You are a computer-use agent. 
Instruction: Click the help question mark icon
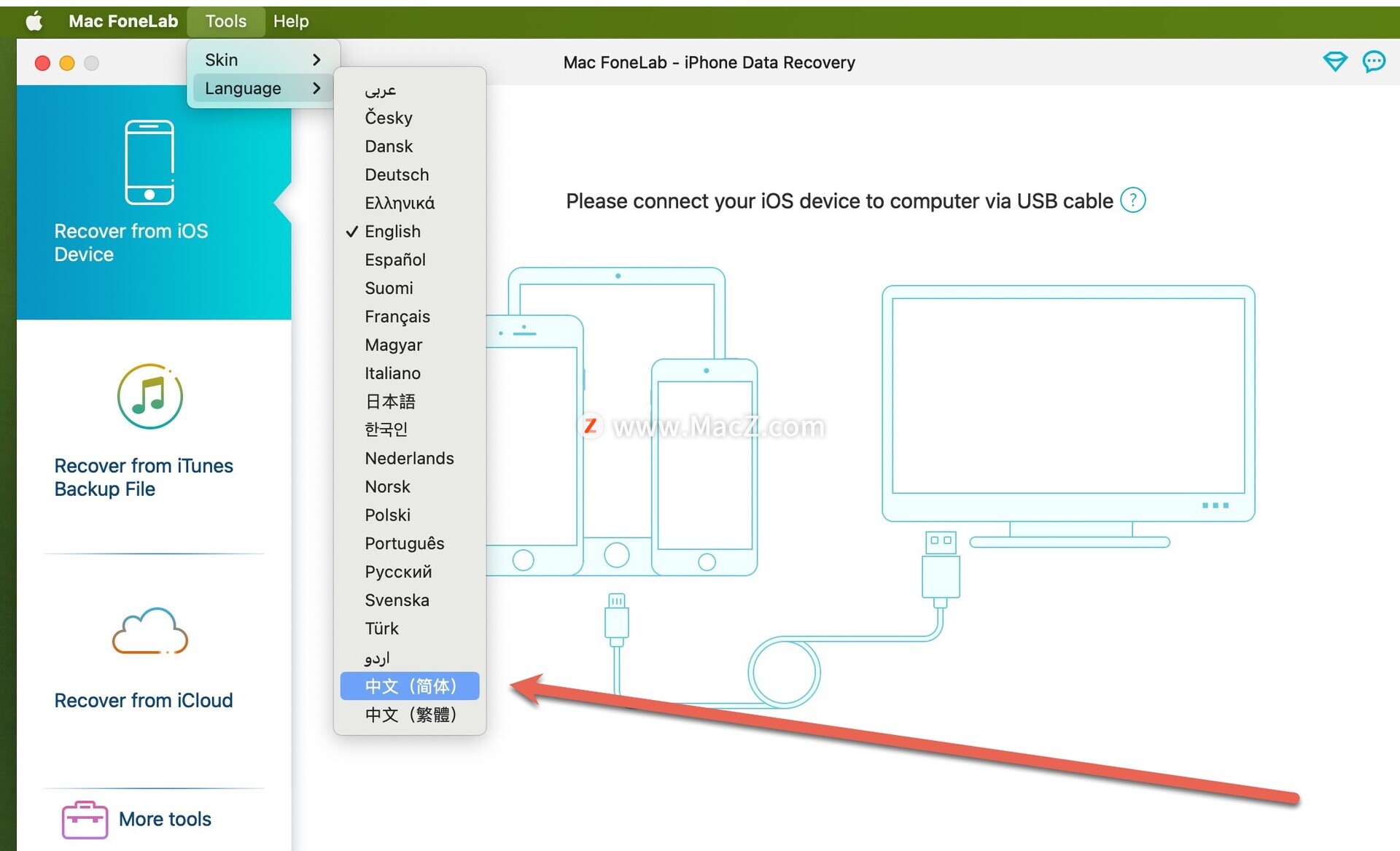1132,200
